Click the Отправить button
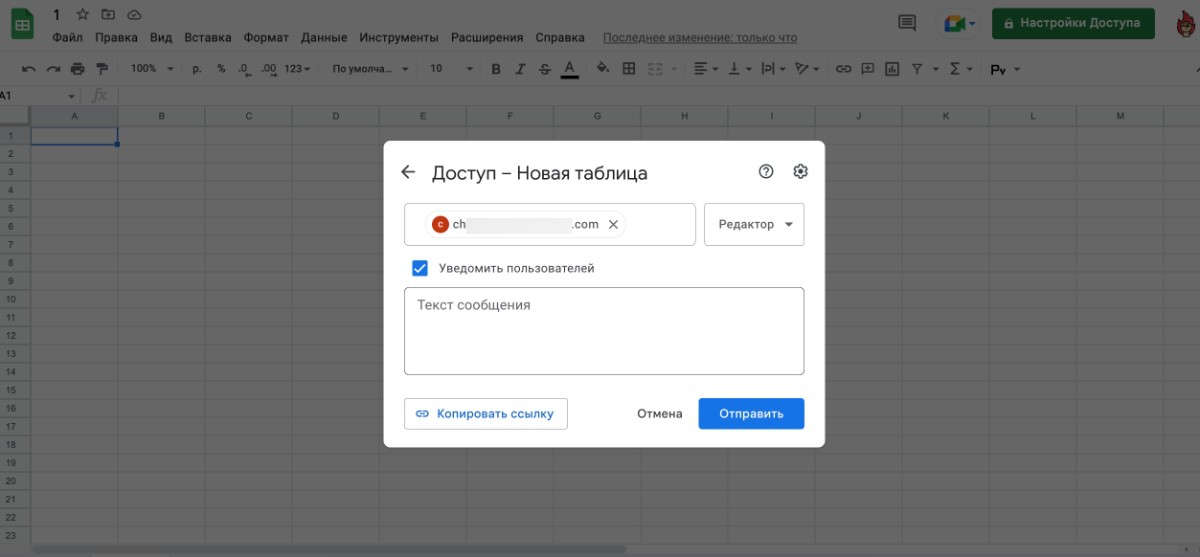This screenshot has height=557, width=1200. pyautogui.click(x=751, y=414)
